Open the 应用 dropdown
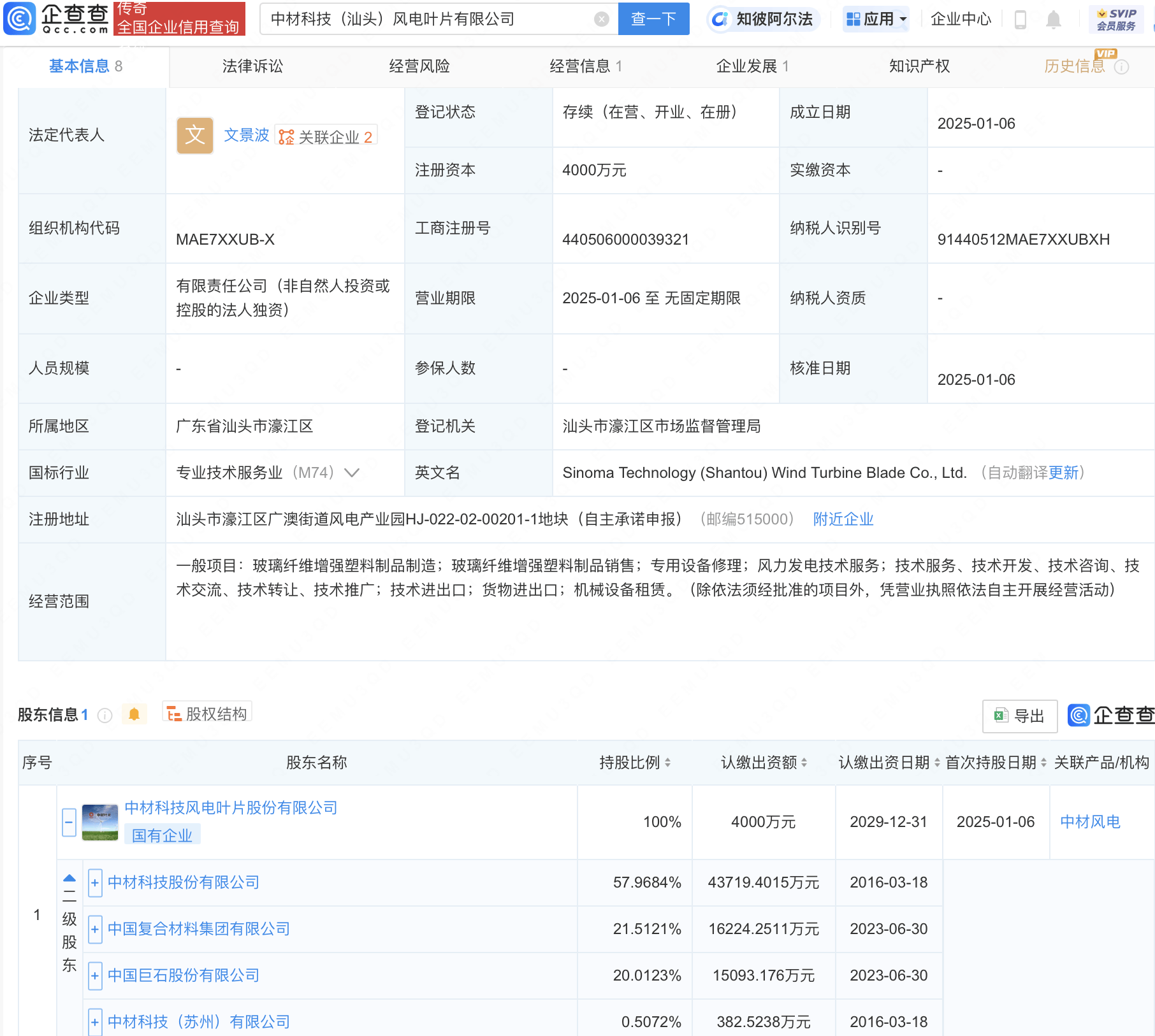This screenshot has height=1036, width=1155. pos(876,18)
